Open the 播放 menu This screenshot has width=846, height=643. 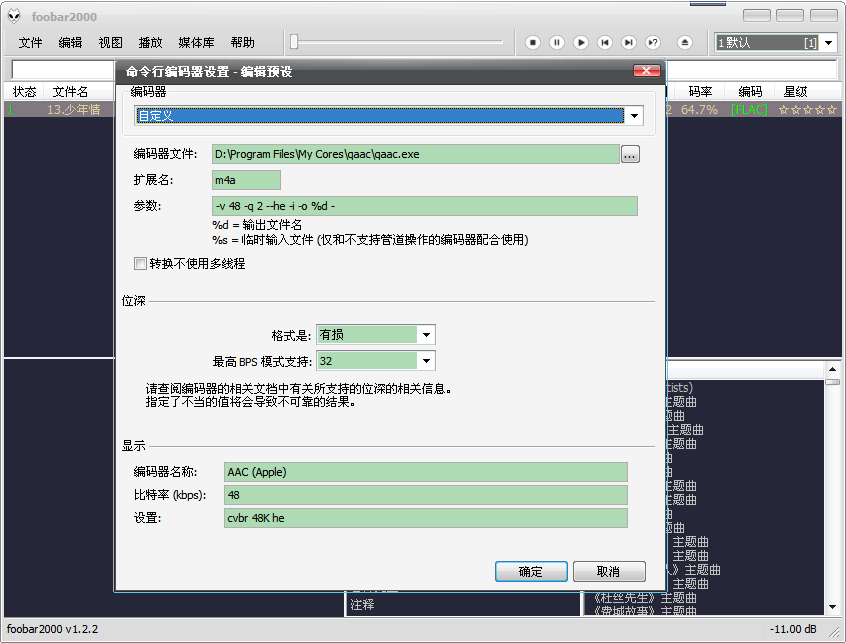pos(150,43)
